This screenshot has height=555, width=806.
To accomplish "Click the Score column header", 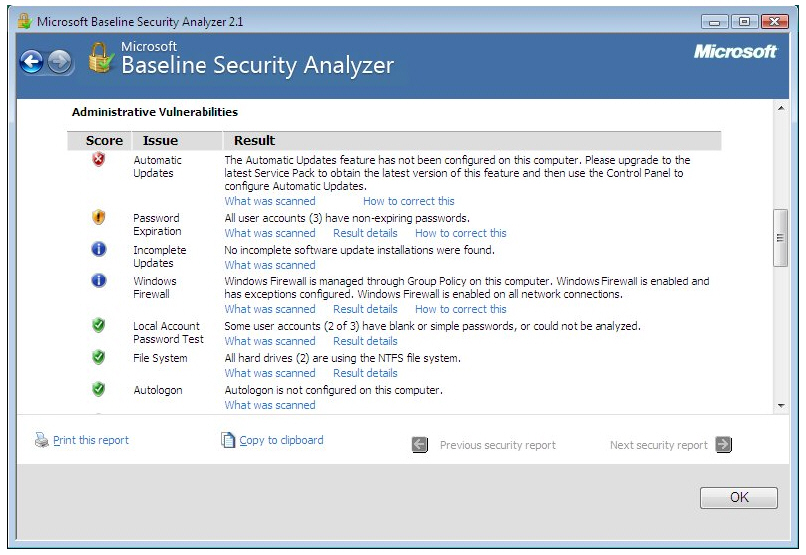I will [104, 140].
